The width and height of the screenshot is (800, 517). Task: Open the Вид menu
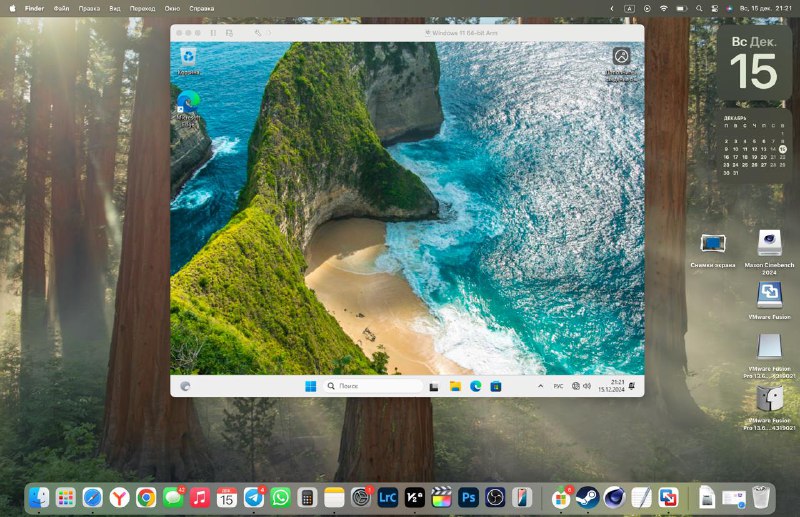coord(115,8)
